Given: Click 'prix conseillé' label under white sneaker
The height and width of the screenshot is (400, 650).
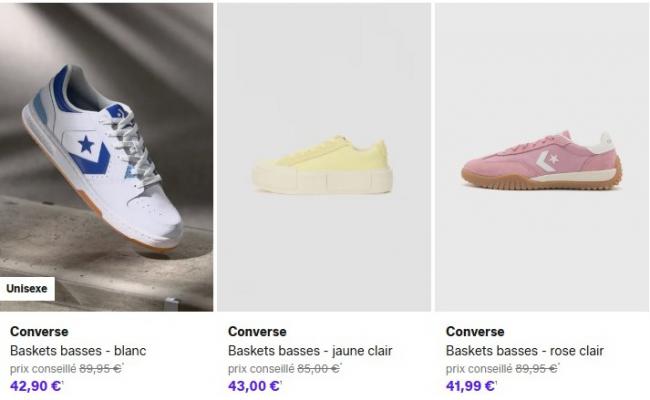Looking at the screenshot, I should 43,368.
